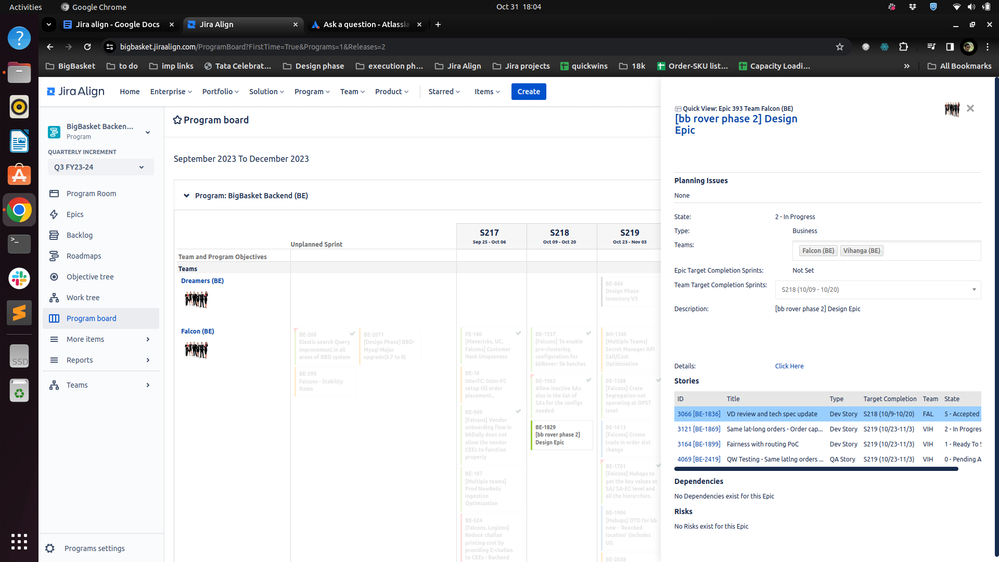Image resolution: width=999 pixels, height=562 pixels.
Task: Collapse the Program: BigBasket Backend section
Action: click(x=186, y=196)
